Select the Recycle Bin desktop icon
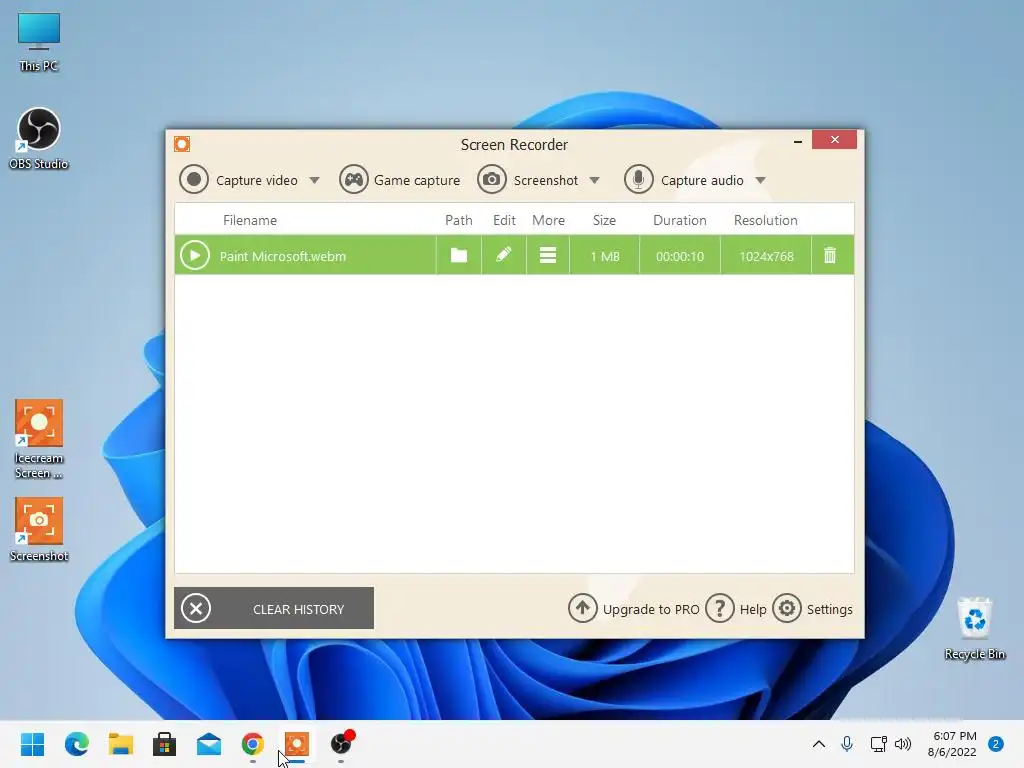Screen dimensions: 1024x768 975,628
